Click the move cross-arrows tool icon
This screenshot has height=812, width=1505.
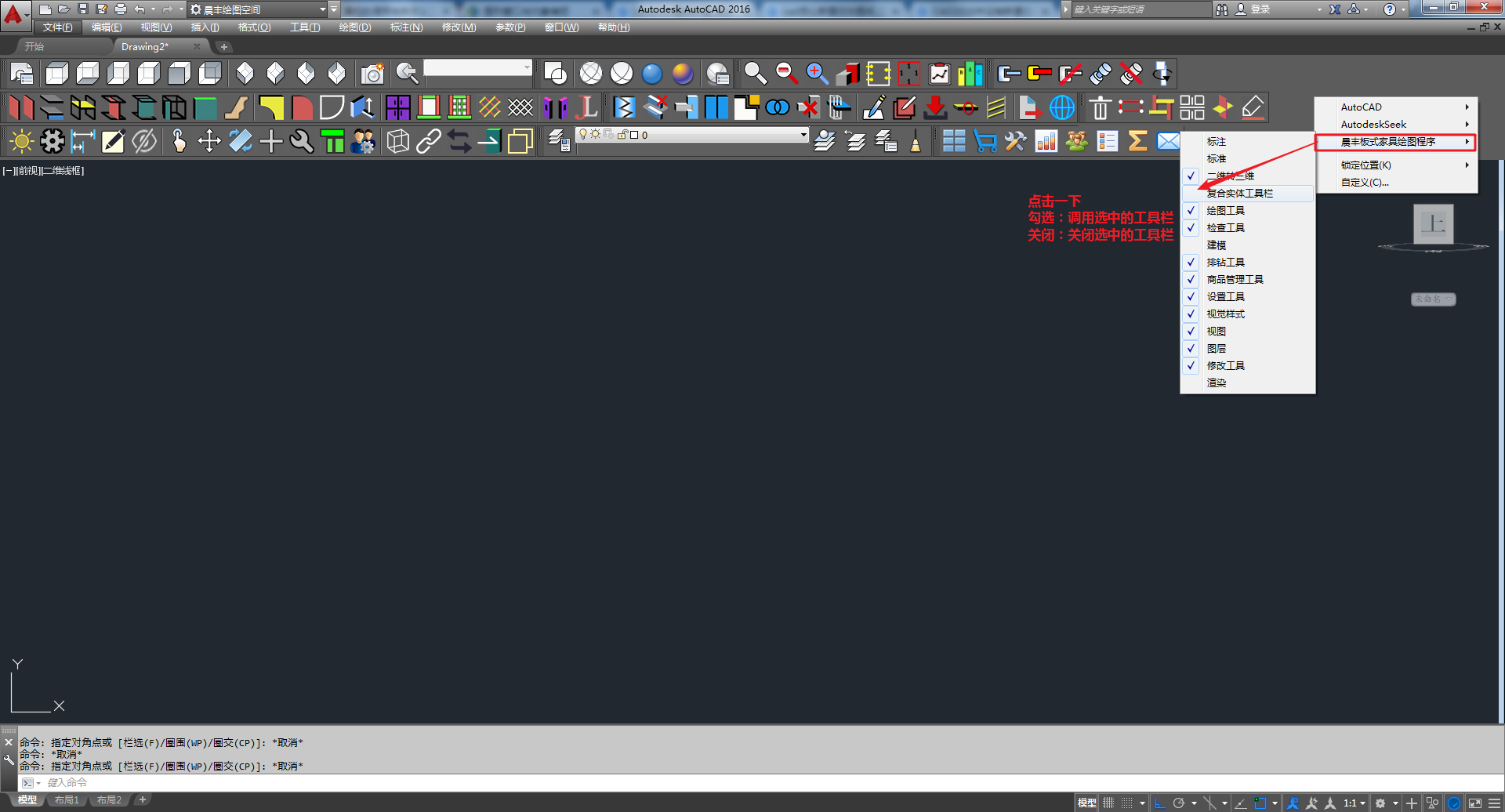point(209,141)
